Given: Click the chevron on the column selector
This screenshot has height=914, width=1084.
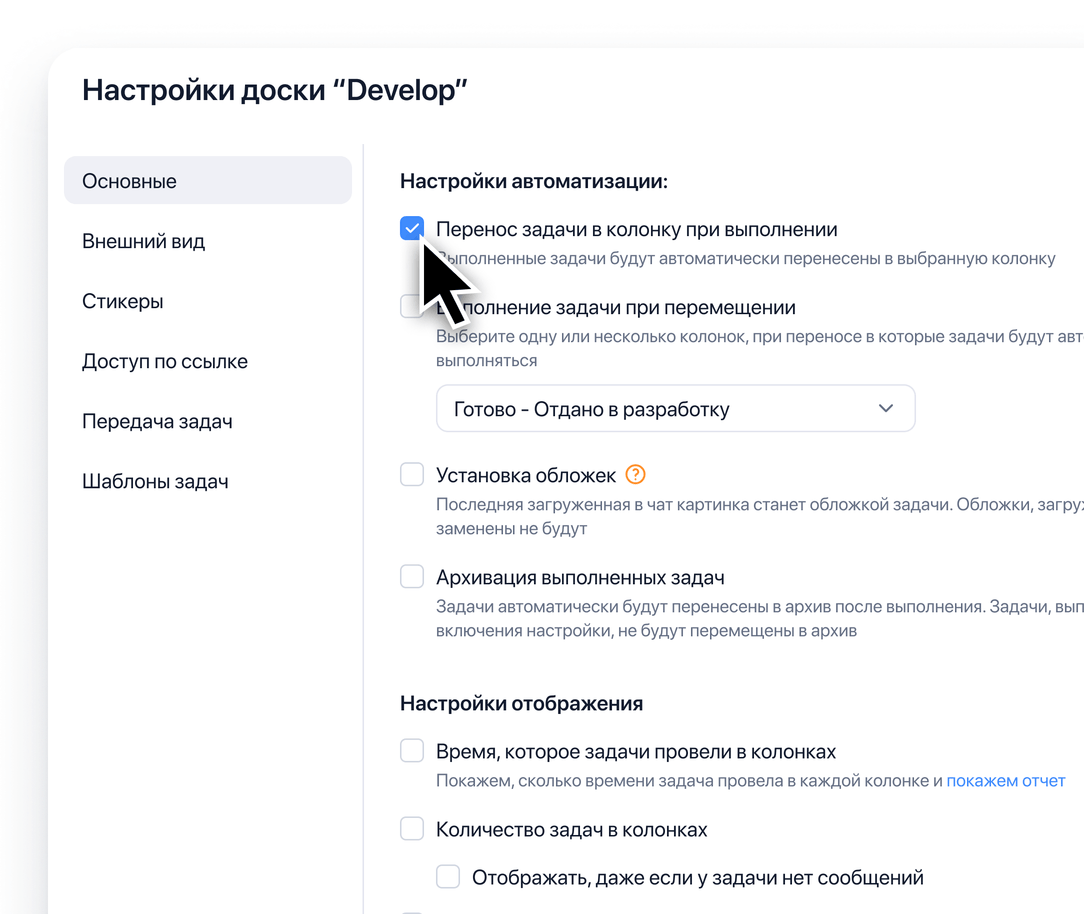Looking at the screenshot, I should coord(884,408).
